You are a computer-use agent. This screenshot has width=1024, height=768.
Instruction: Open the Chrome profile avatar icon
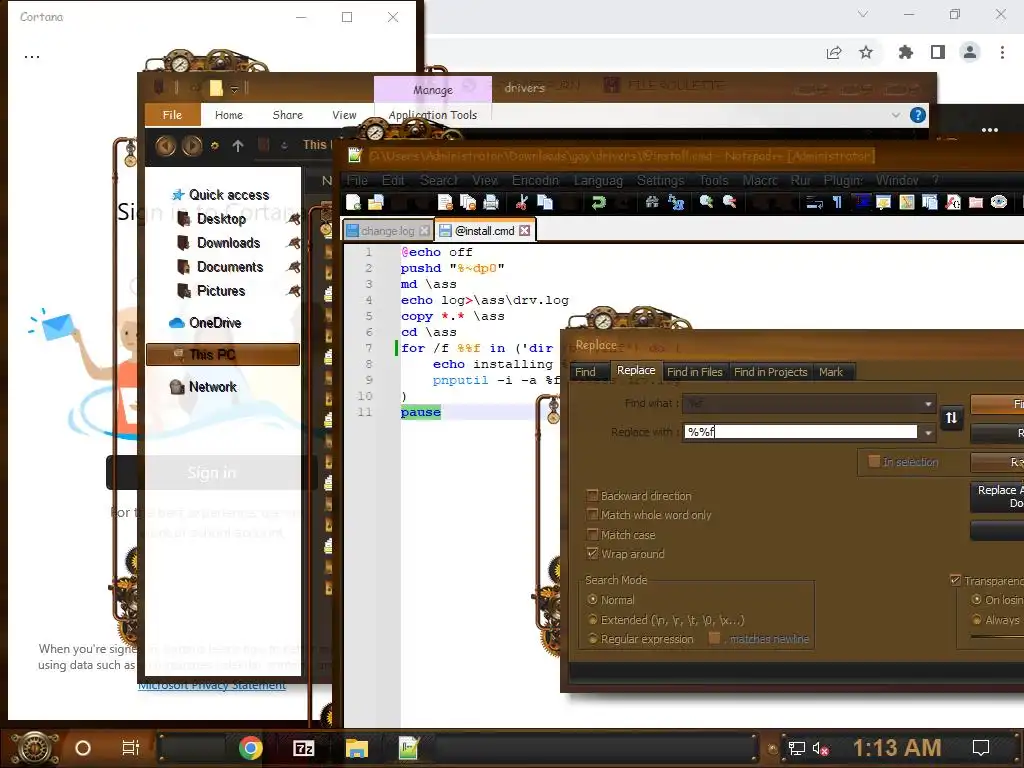pyautogui.click(x=970, y=52)
